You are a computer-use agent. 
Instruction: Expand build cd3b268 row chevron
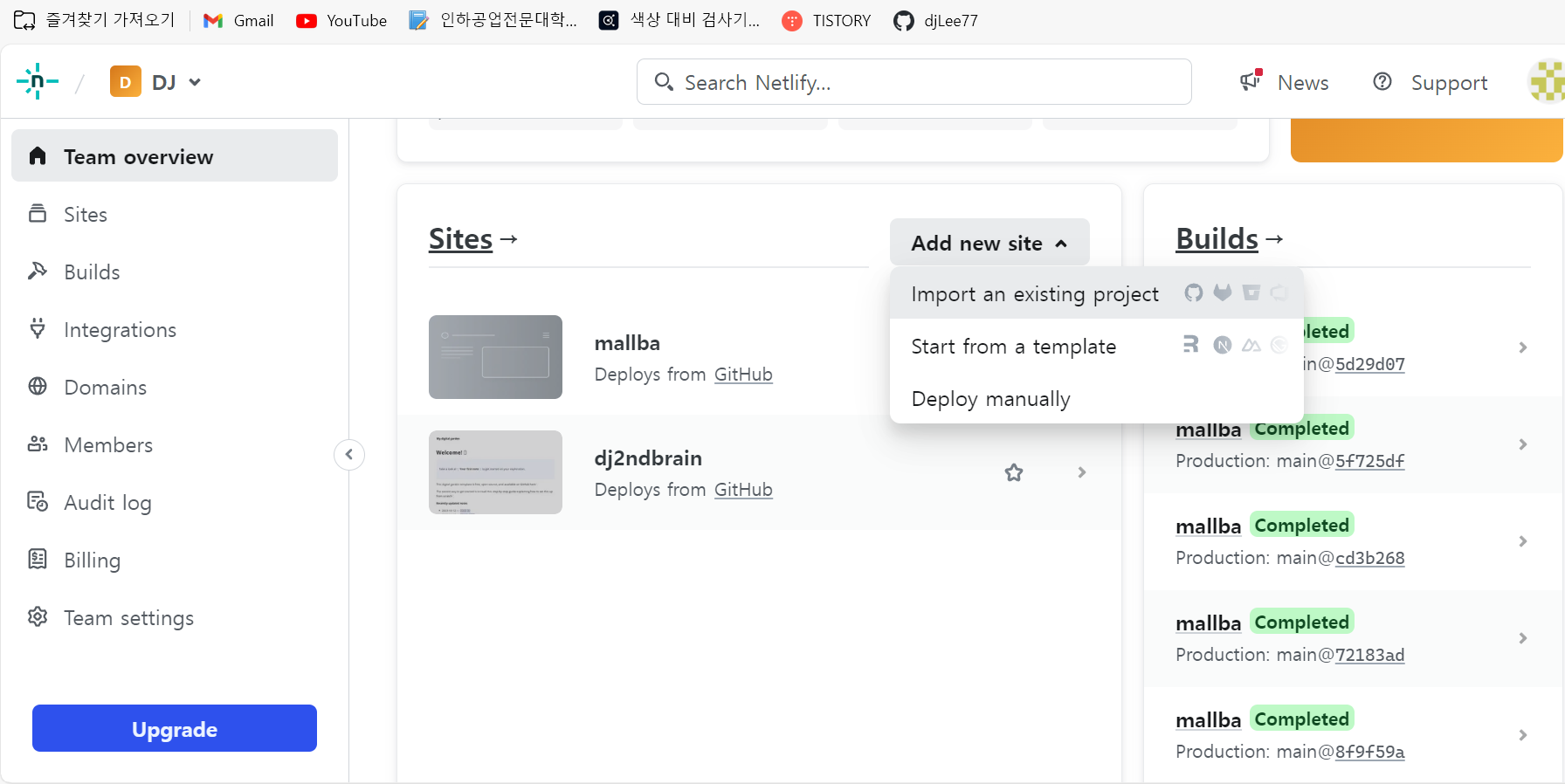click(x=1523, y=541)
